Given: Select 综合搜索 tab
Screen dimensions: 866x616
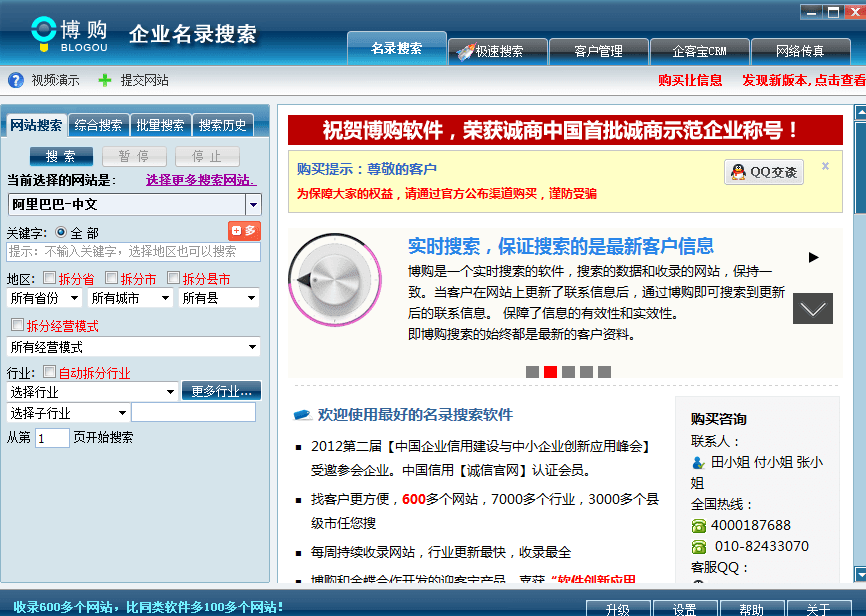Looking at the screenshot, I should point(98,126).
